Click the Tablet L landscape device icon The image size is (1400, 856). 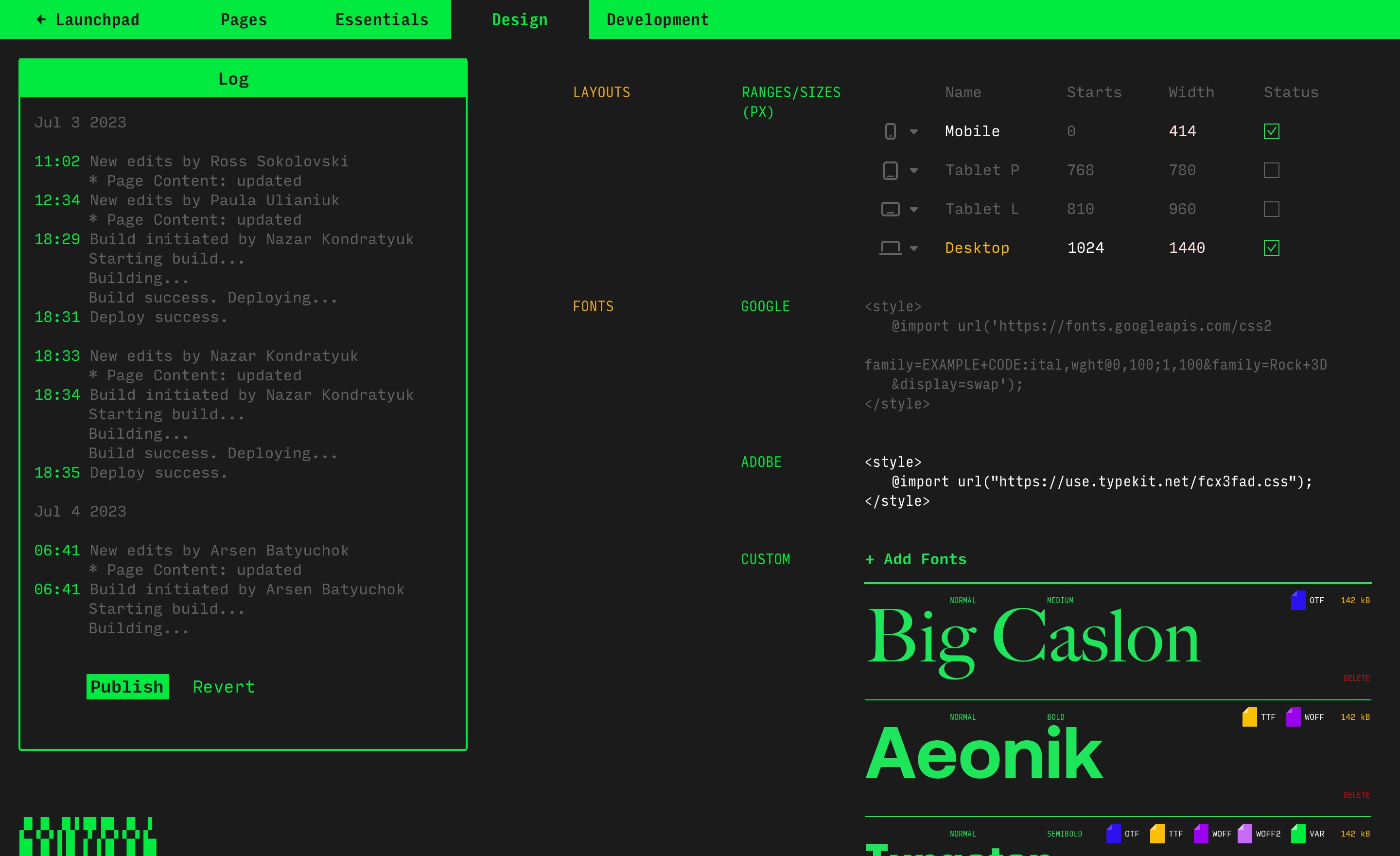click(x=891, y=209)
